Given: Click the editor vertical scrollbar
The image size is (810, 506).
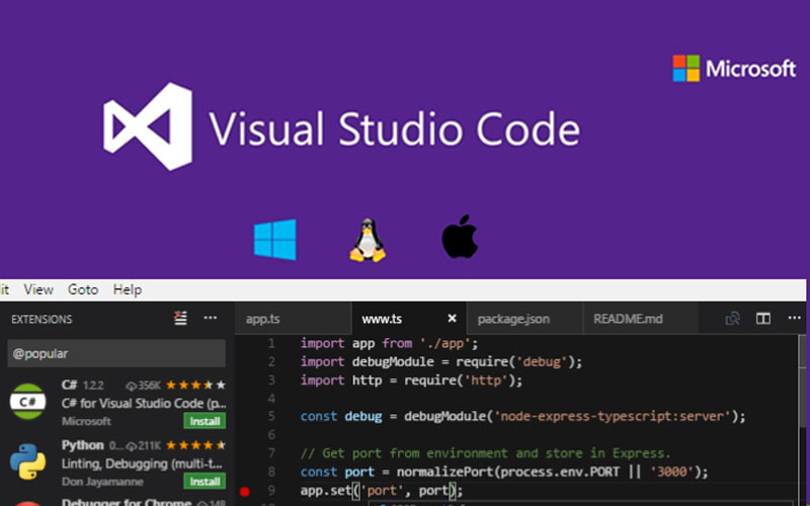Looking at the screenshot, I should [x=803, y=382].
